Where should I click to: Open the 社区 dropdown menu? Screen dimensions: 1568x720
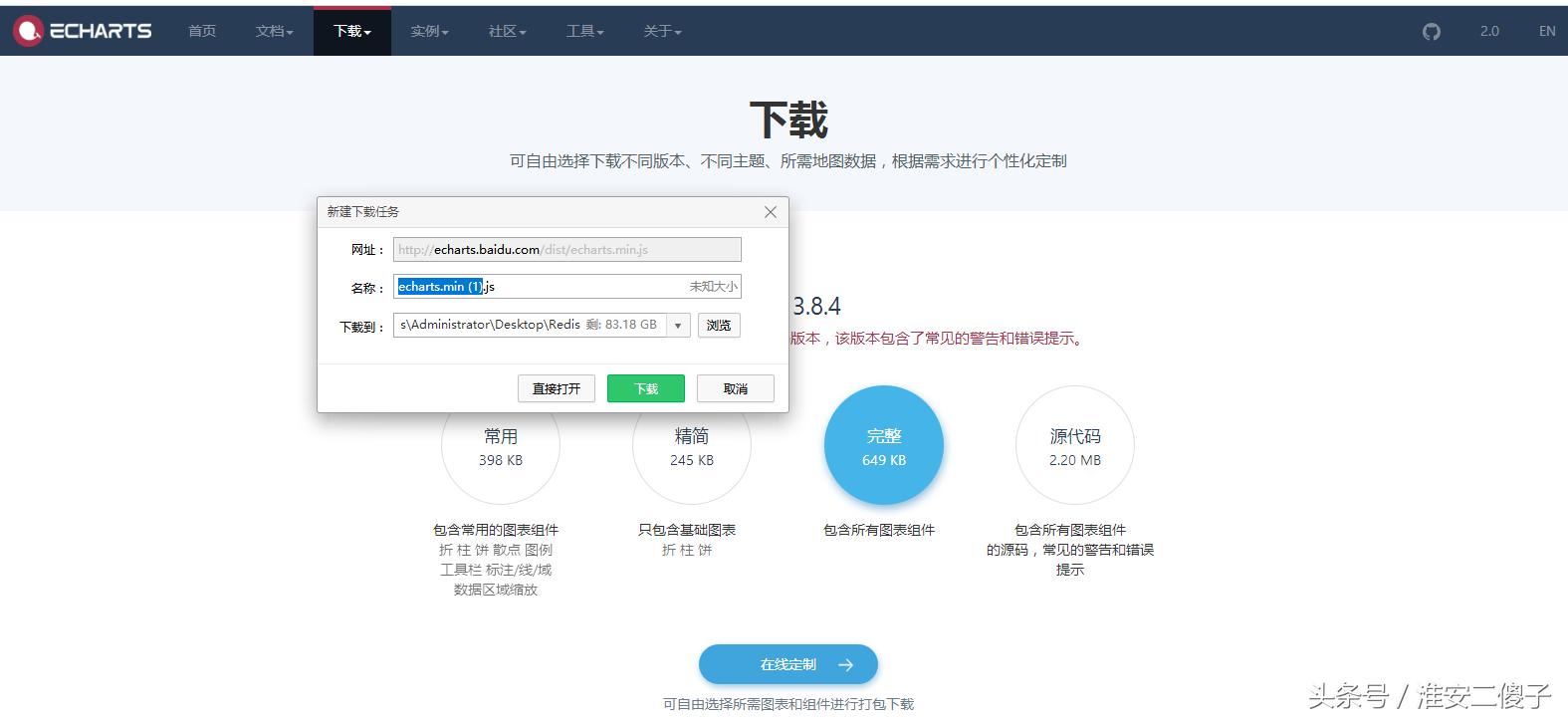508,31
